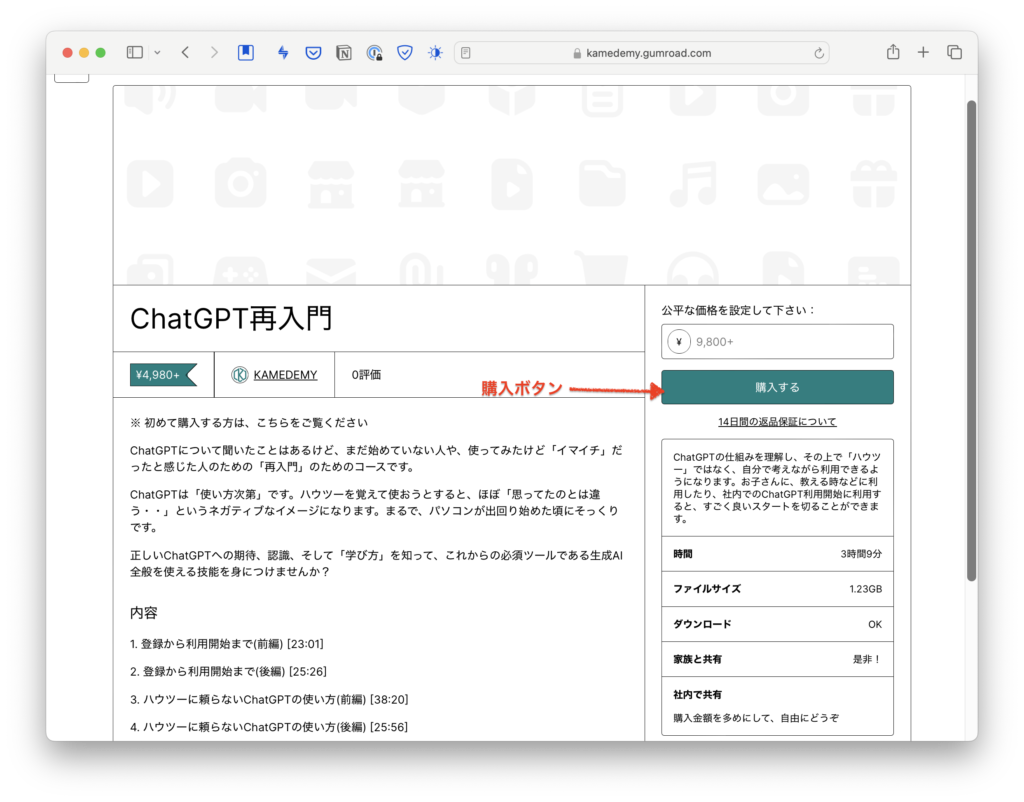Open the Pocket extension
This screenshot has height=802, width=1024.
coord(313,53)
